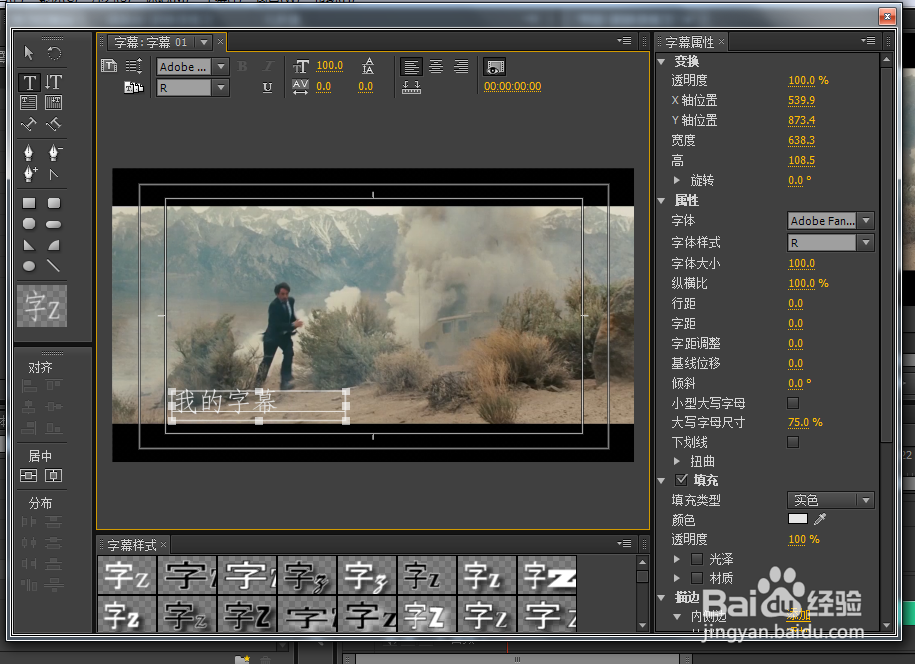This screenshot has width=915, height=664.
Task: Click the 大写字母尺寸 75.0 % value
Action: (x=805, y=422)
